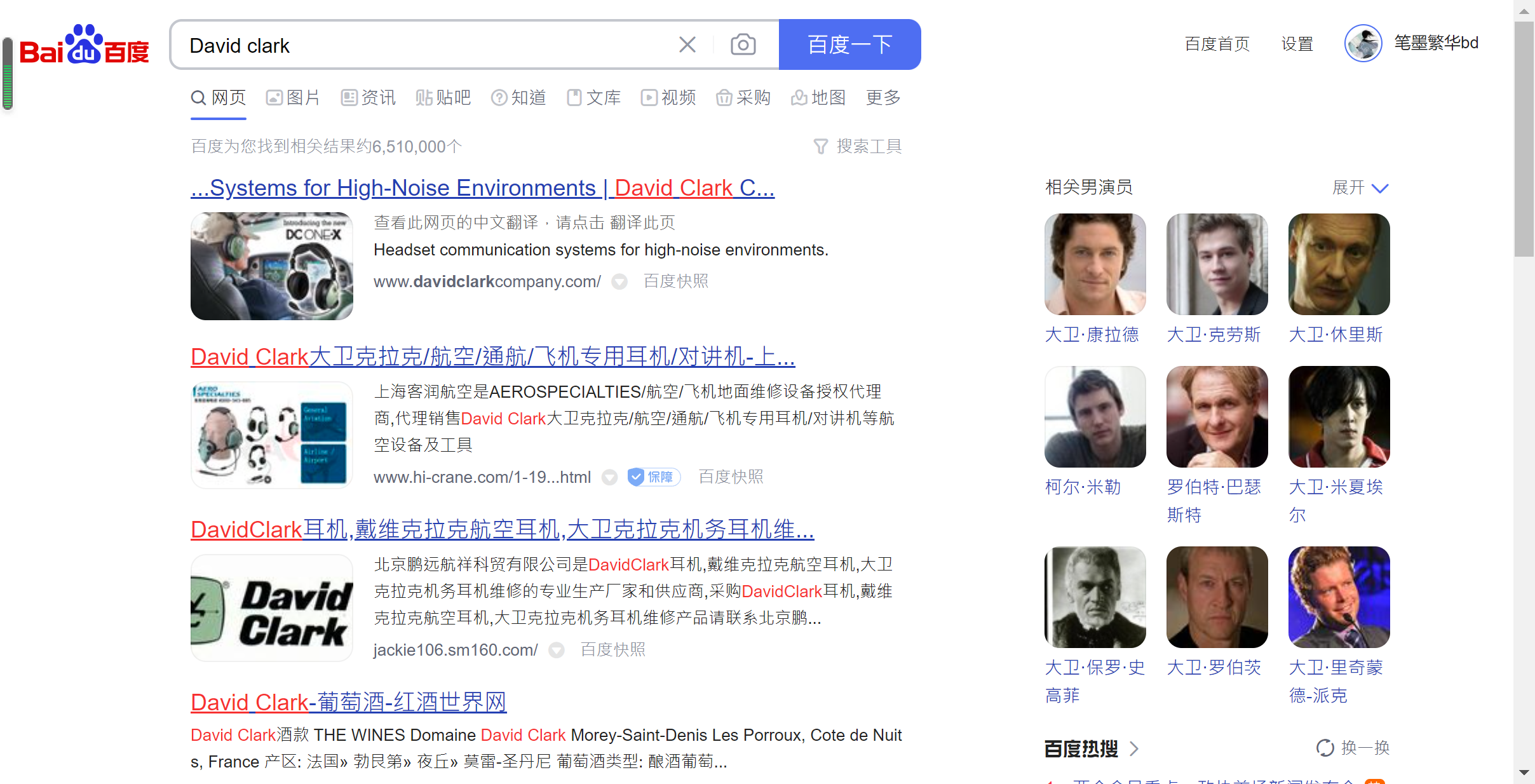The image size is (1535, 784).
Task: Open the 地图 tab
Action: (x=818, y=98)
